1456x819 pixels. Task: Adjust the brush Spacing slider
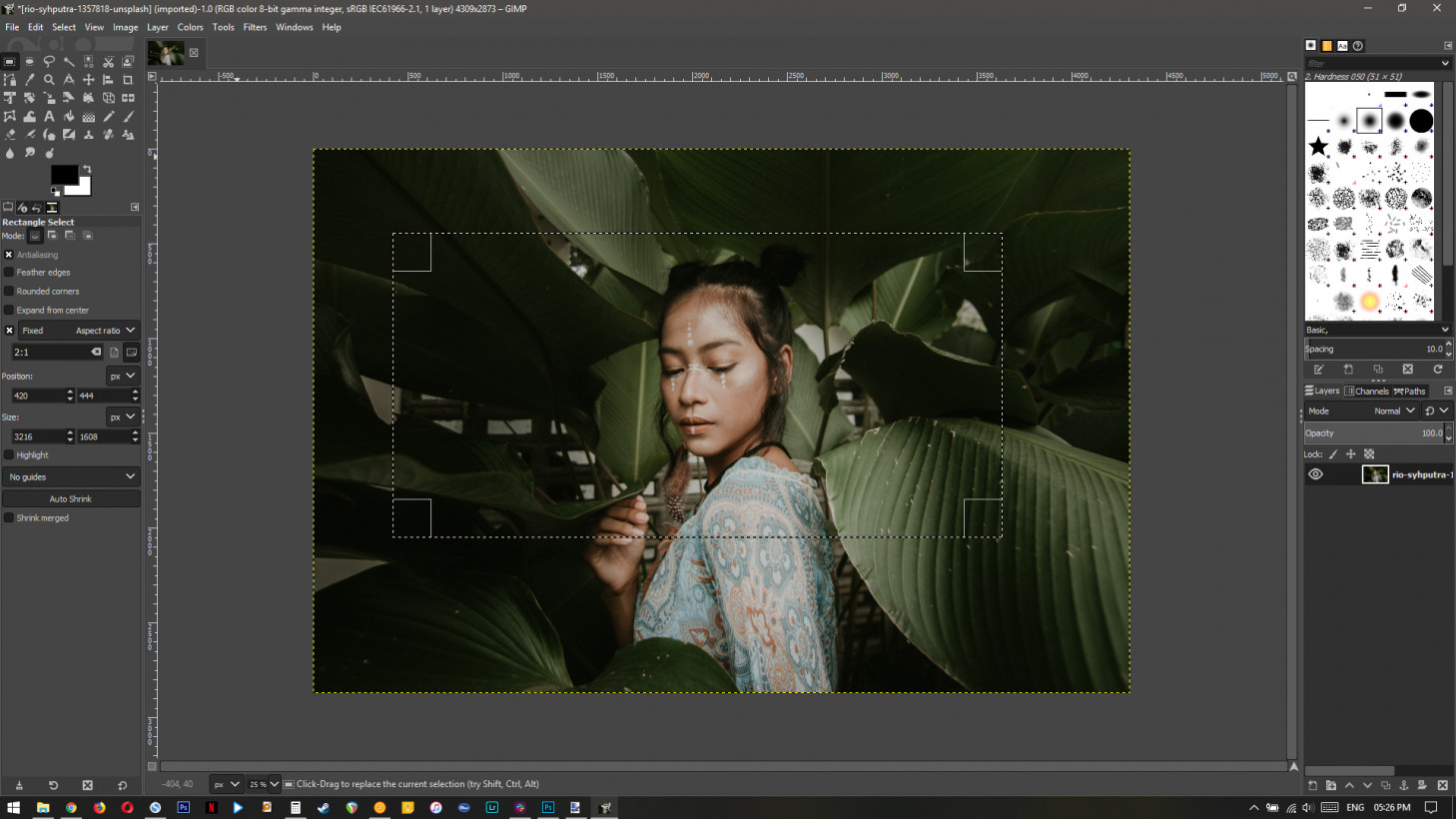(1374, 349)
